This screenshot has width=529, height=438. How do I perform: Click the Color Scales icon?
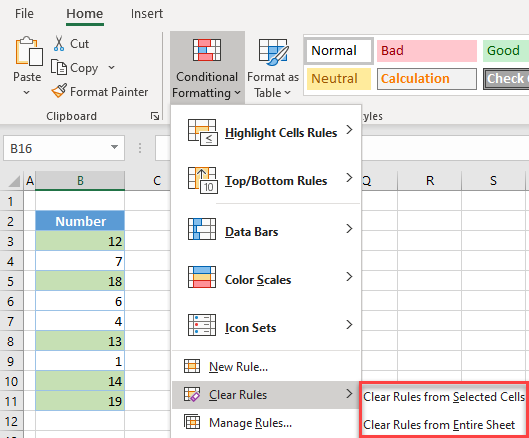(202, 277)
